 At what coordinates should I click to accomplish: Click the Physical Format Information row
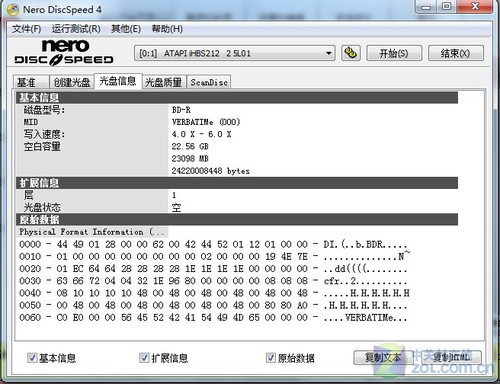point(92,232)
